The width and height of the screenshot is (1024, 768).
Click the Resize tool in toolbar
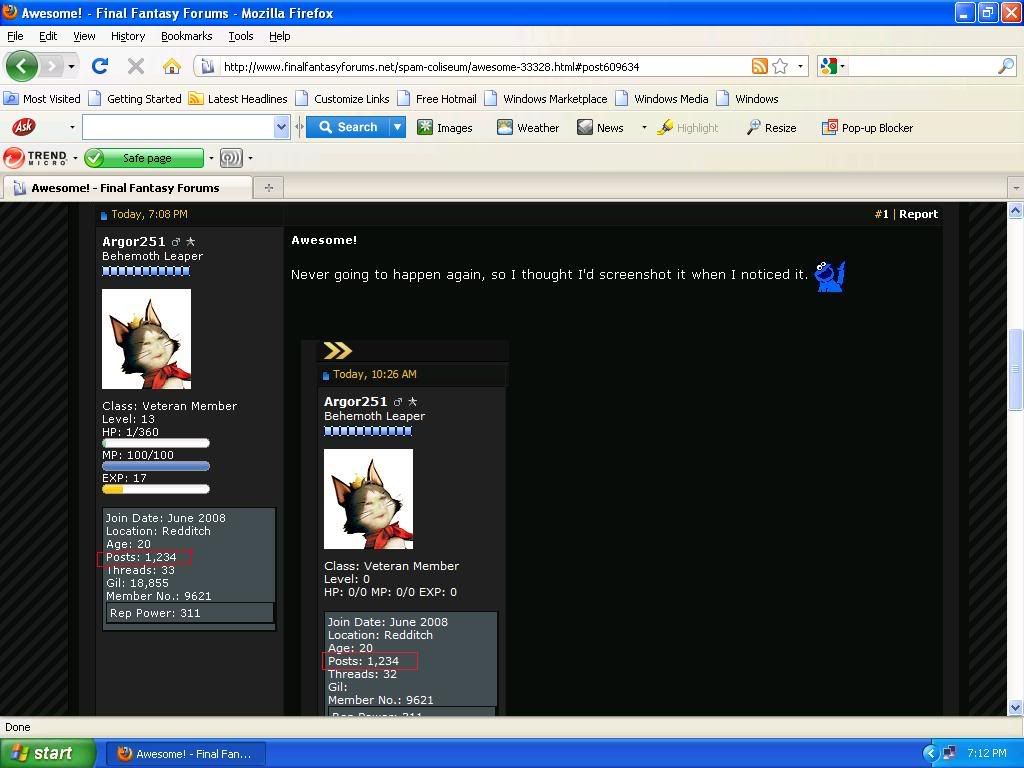771,128
